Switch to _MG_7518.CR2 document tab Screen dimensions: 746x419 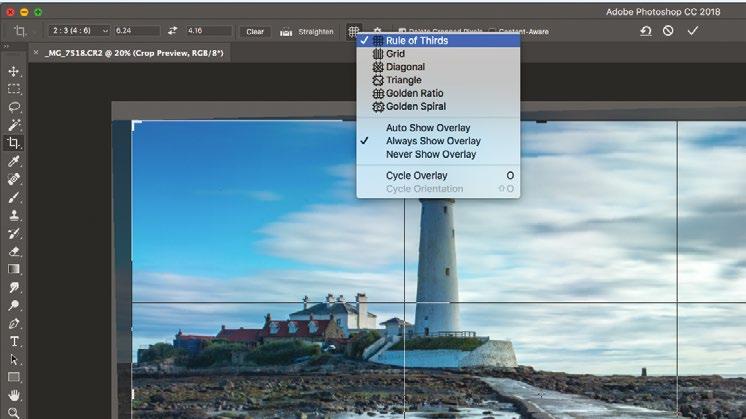135,53
